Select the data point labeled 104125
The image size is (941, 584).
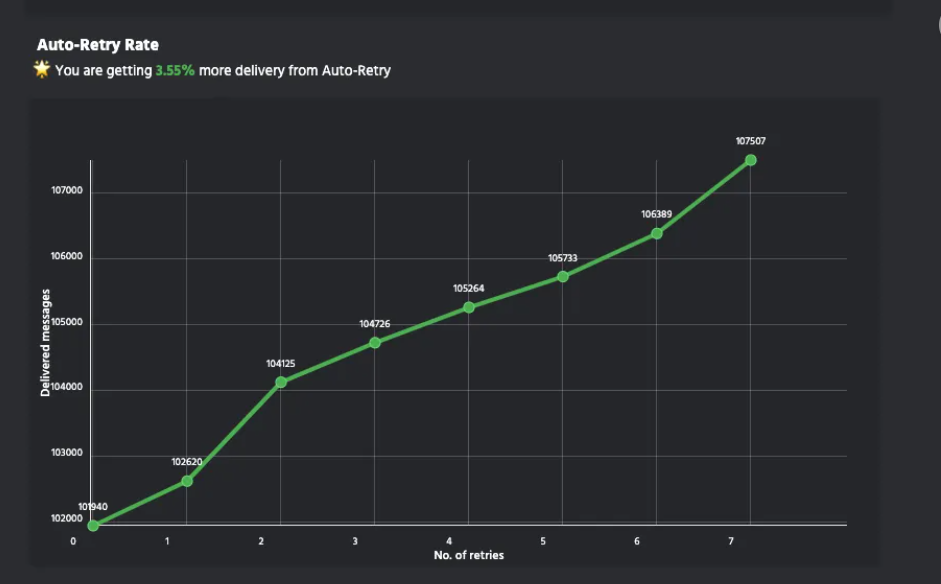(281, 382)
